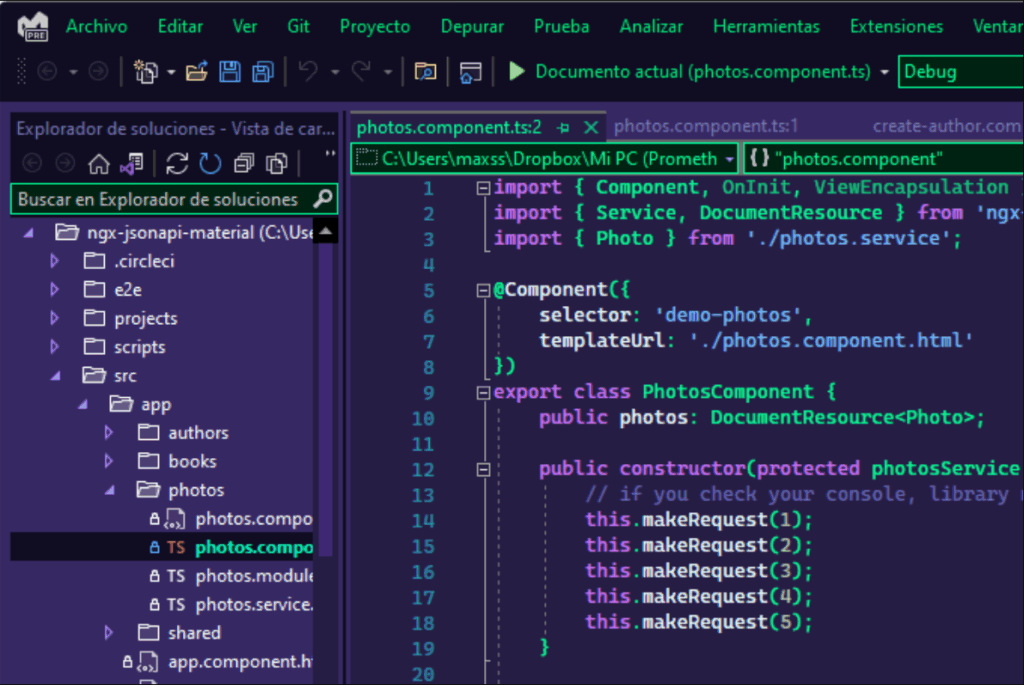Collapse the src folder arrow
The height and width of the screenshot is (685, 1024).
[56, 375]
